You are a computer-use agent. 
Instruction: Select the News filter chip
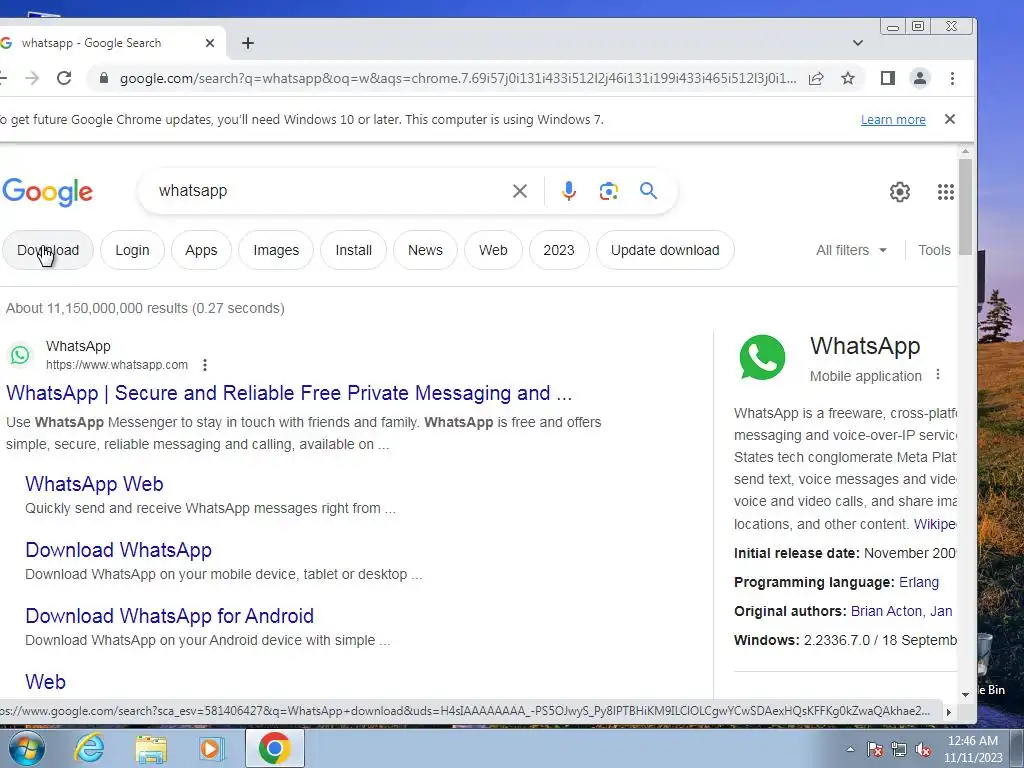(x=425, y=250)
